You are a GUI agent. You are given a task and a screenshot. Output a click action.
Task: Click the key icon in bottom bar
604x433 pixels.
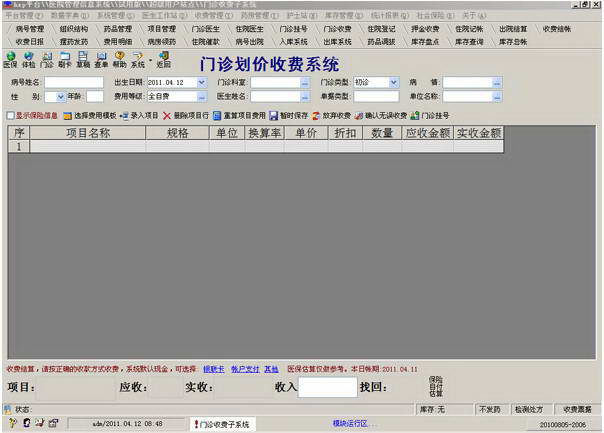12,423
